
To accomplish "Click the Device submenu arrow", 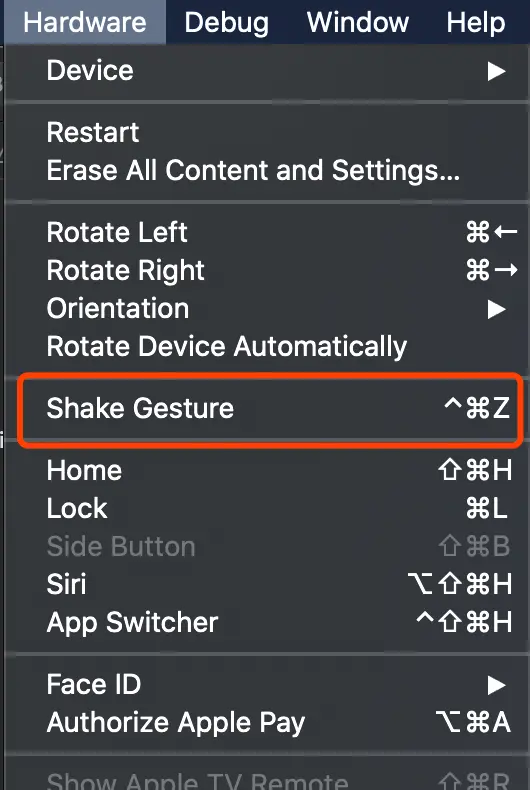I will pos(496,71).
